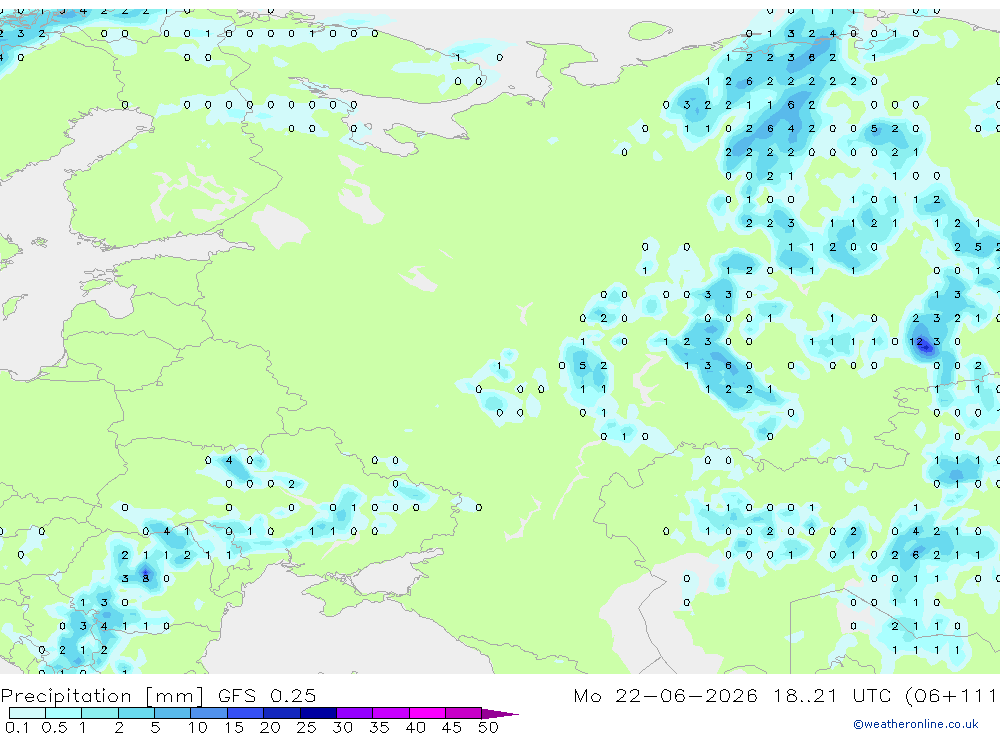Click the '18..21 UTC' time label
This screenshot has width=1000, height=733.
833,695
